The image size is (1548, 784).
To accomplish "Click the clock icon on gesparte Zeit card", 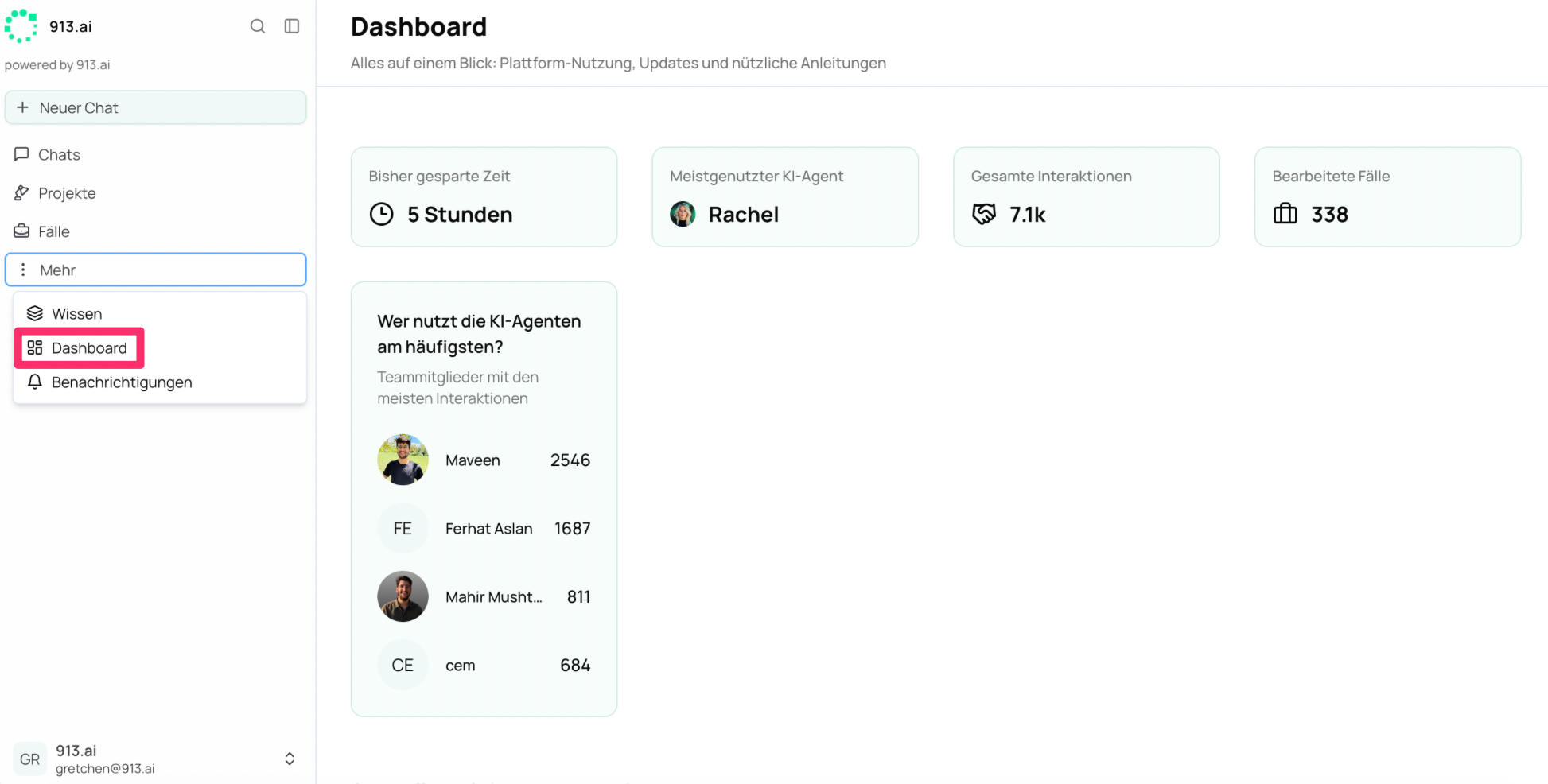I will 382,214.
